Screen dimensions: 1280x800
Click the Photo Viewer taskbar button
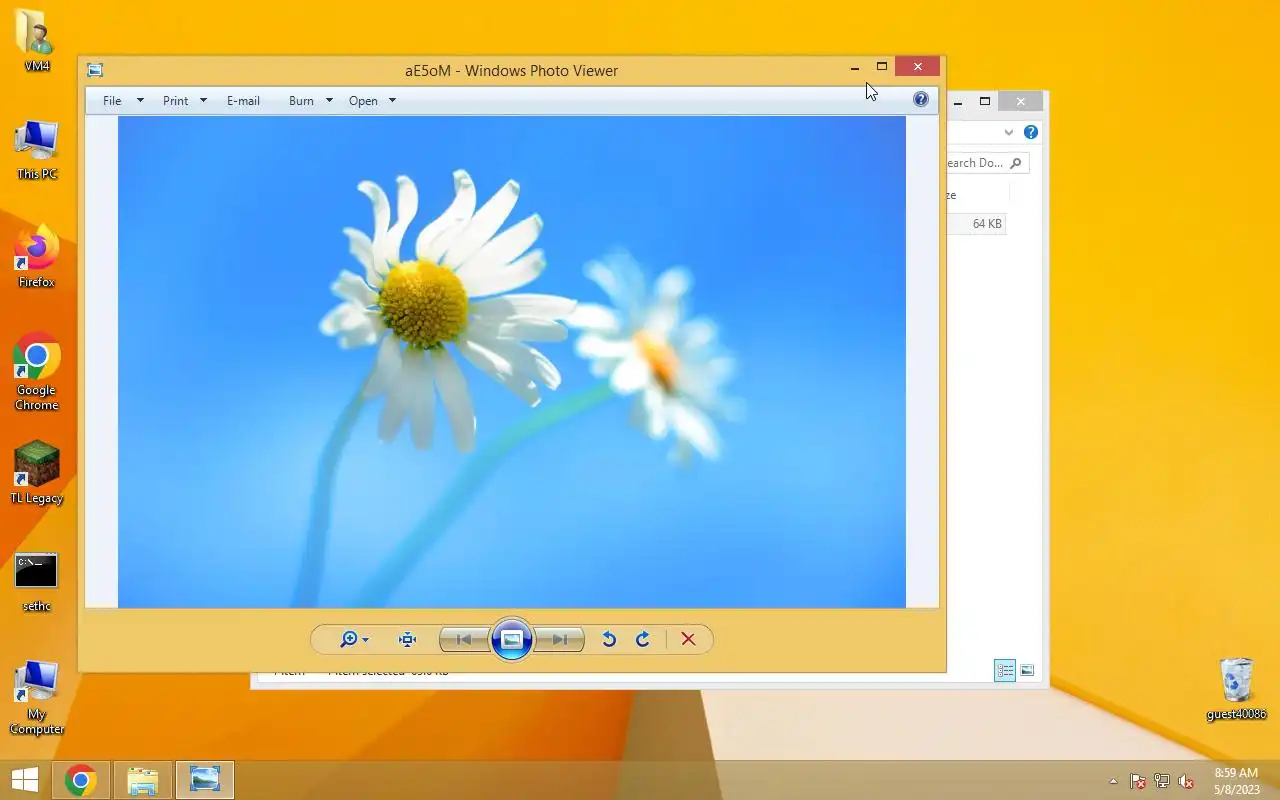coord(205,780)
